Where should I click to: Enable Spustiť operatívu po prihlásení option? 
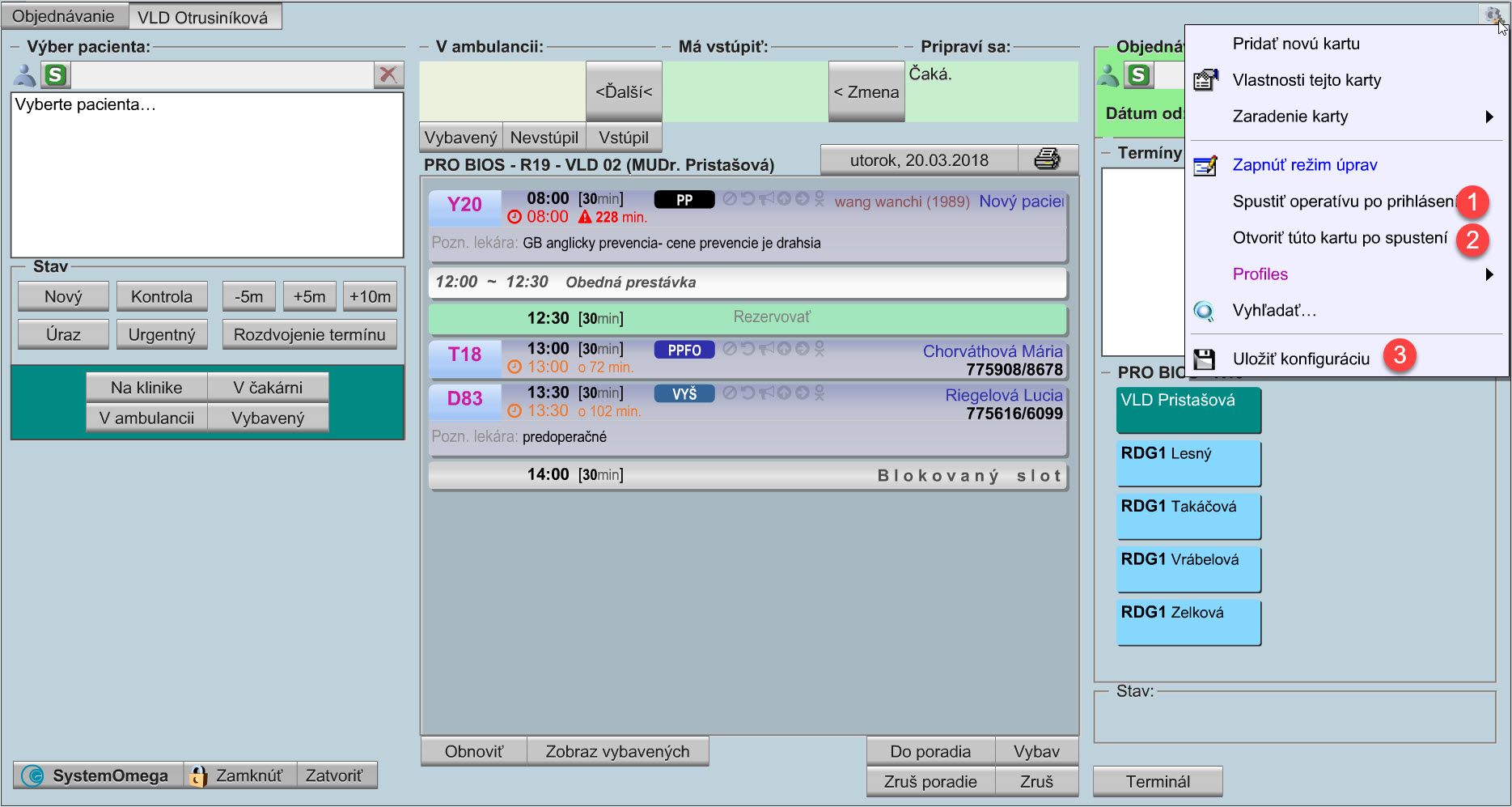pos(1343,202)
